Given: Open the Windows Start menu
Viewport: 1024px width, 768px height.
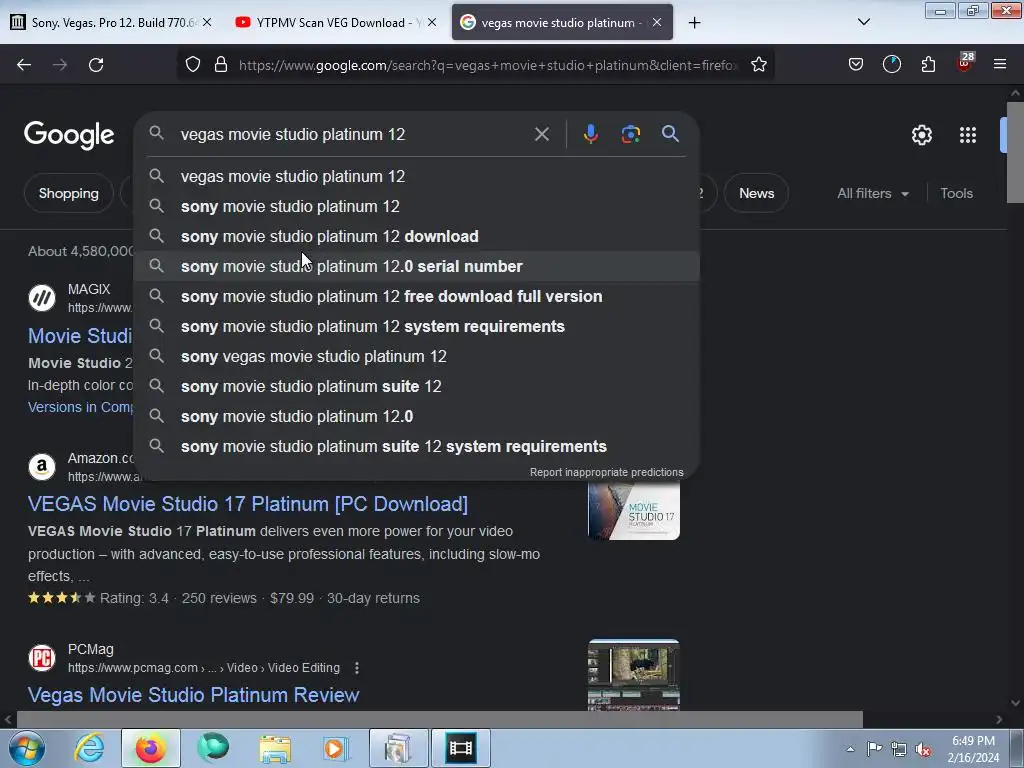Looking at the screenshot, I should pos(25,748).
